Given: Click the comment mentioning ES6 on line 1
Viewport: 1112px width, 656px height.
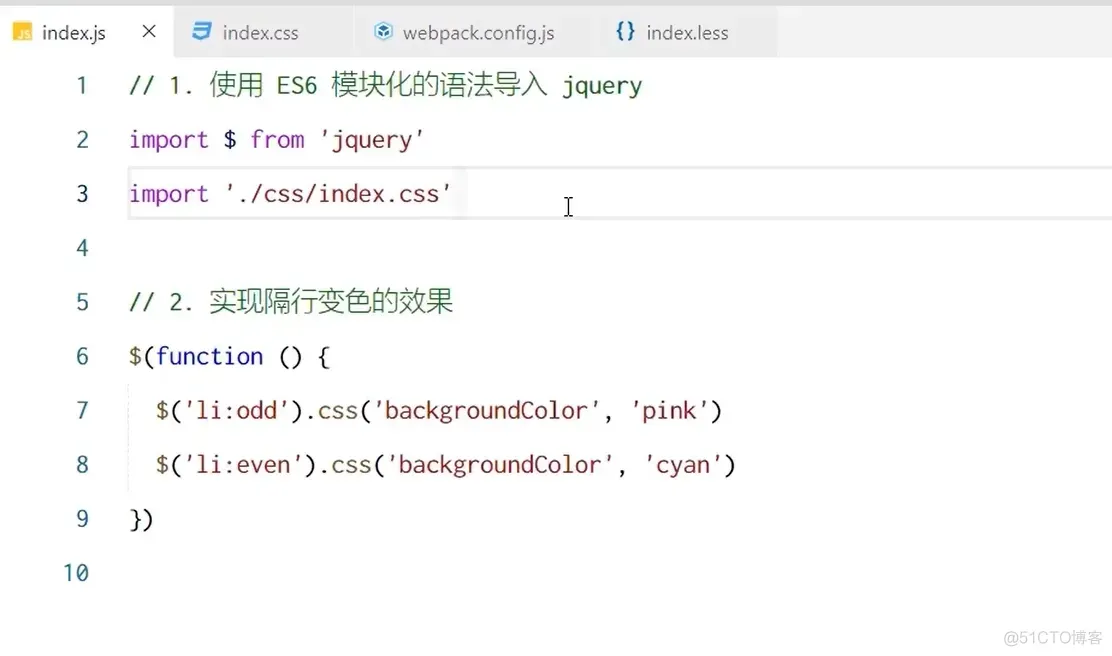Looking at the screenshot, I should pyautogui.click(x=385, y=85).
